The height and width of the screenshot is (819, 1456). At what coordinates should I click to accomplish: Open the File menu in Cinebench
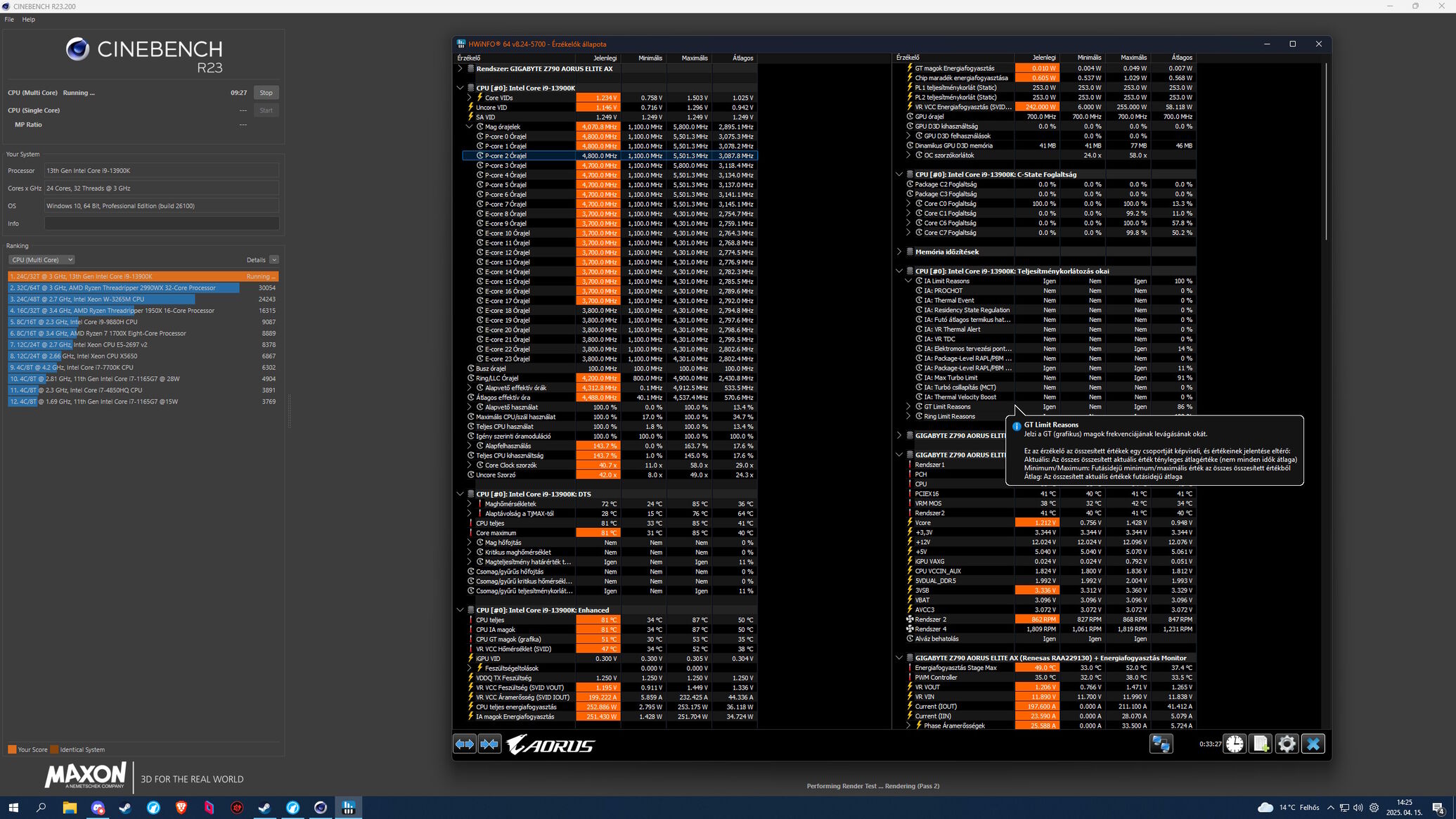pos(9,20)
